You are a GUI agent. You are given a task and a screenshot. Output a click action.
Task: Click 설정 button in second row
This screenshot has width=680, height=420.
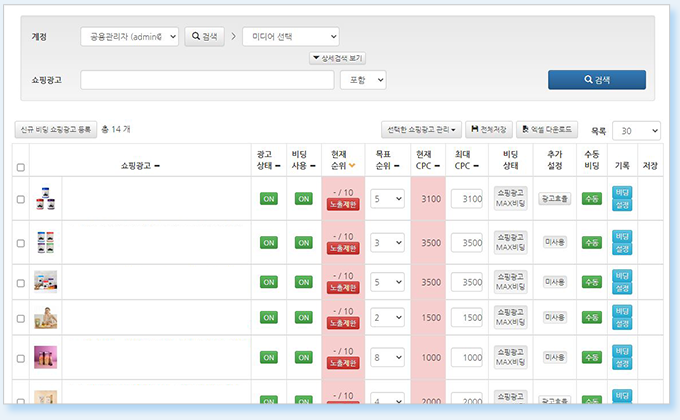point(622,247)
